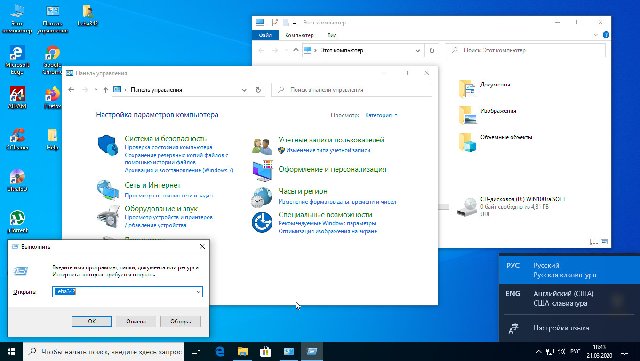Click Add a device link
Viewport: 640px width, 361px height.
pos(156,225)
